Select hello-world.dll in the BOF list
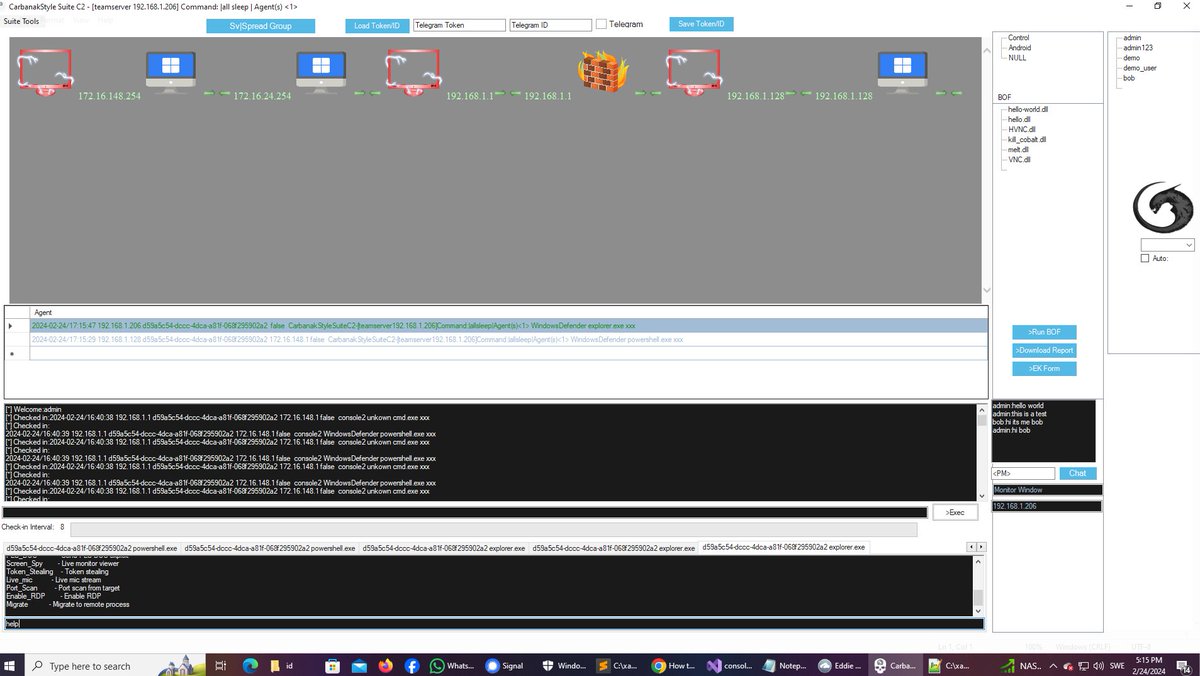 [x=1027, y=109]
